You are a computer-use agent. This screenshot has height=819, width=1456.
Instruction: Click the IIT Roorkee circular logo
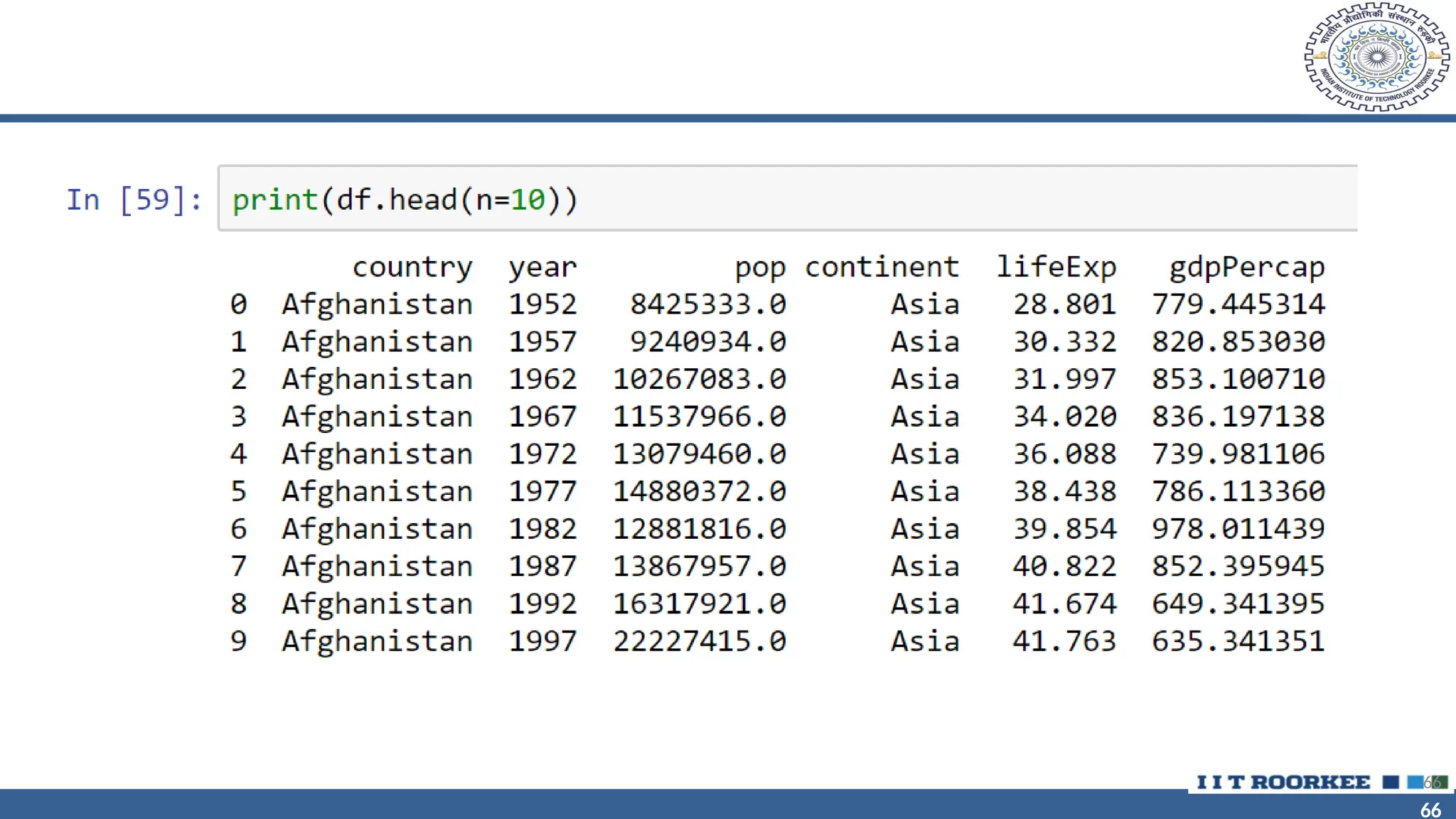point(1376,57)
